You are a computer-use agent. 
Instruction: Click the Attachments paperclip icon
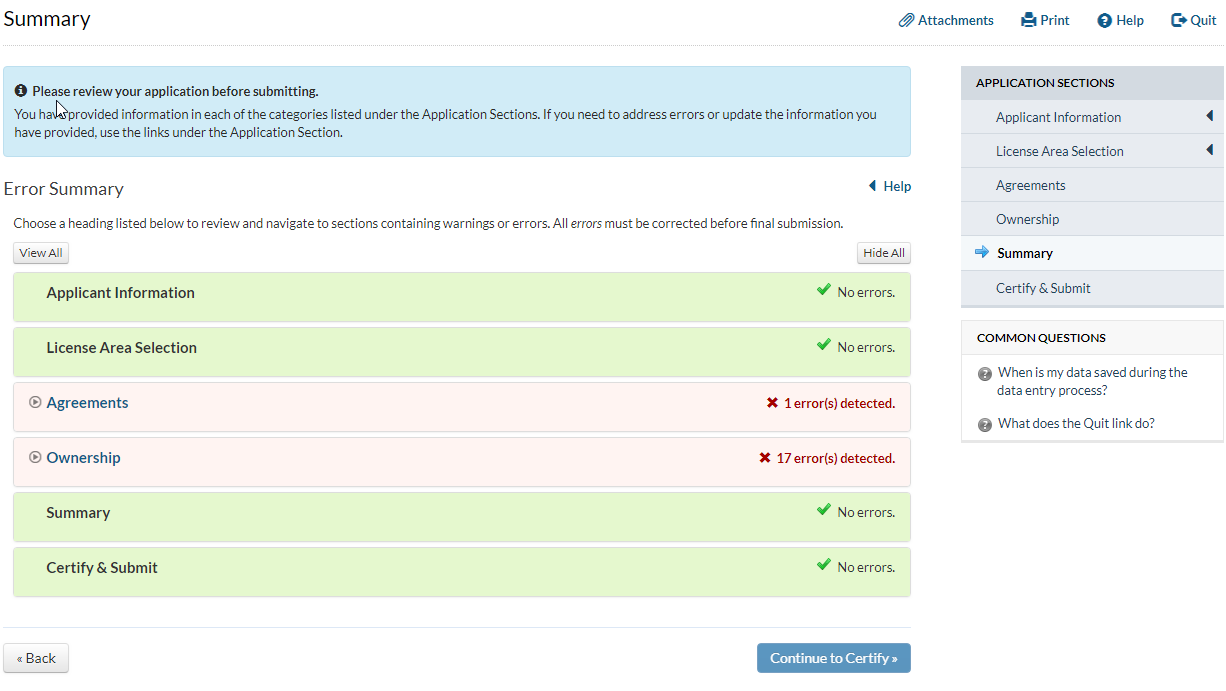pyautogui.click(x=906, y=20)
